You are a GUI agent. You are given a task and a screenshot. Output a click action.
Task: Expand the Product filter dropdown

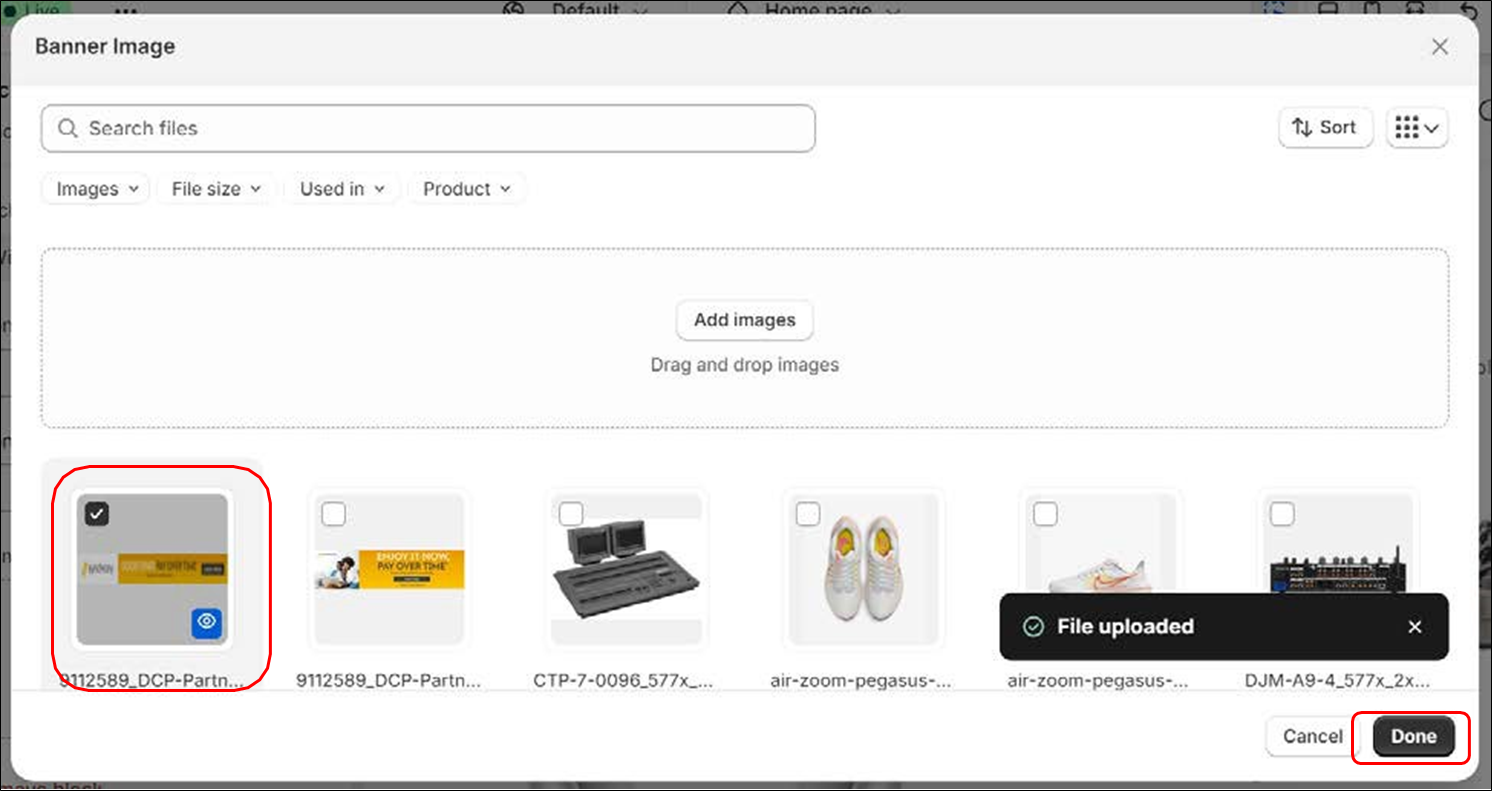coord(466,189)
